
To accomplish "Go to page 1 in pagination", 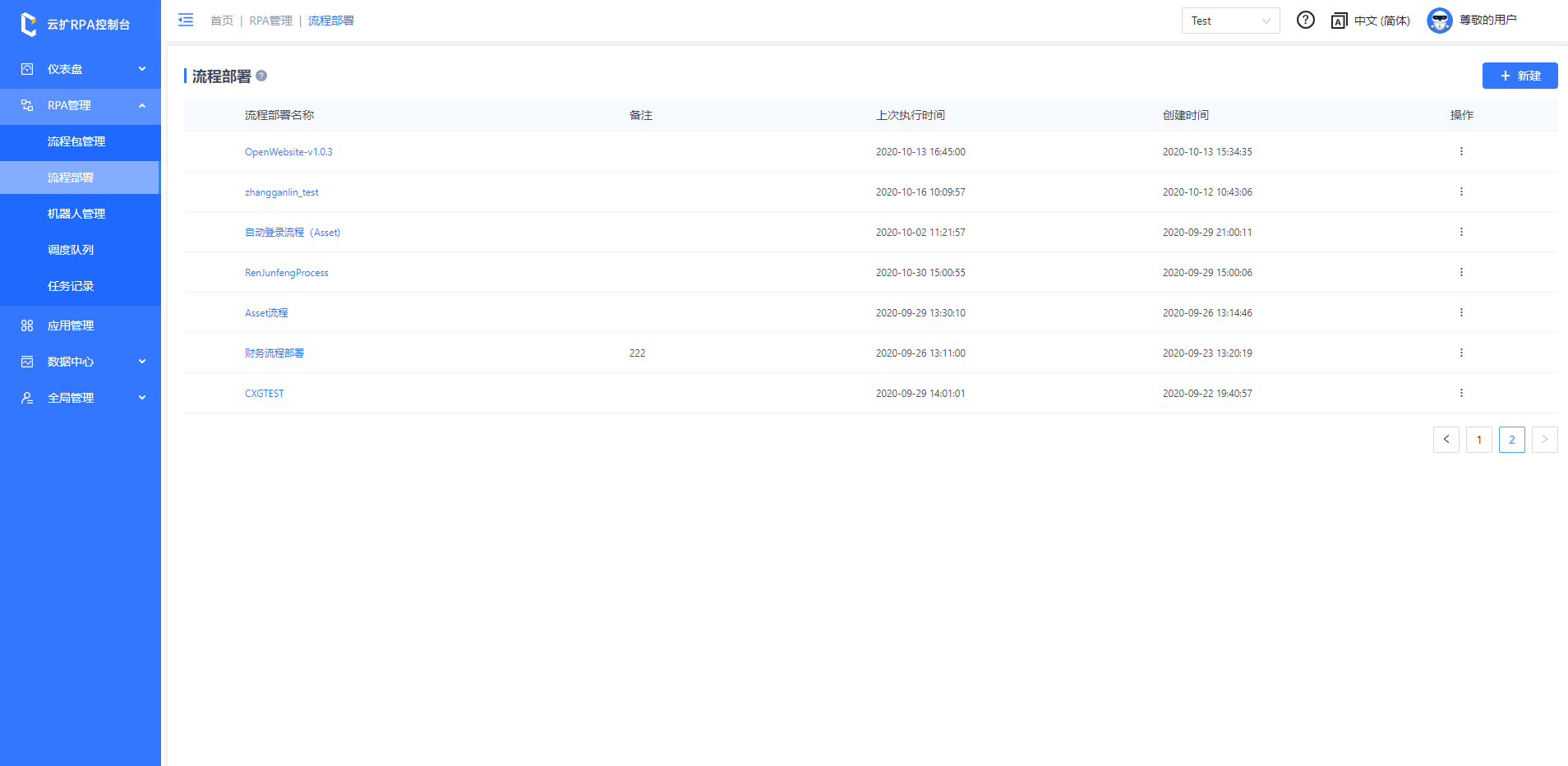I will 1478,440.
